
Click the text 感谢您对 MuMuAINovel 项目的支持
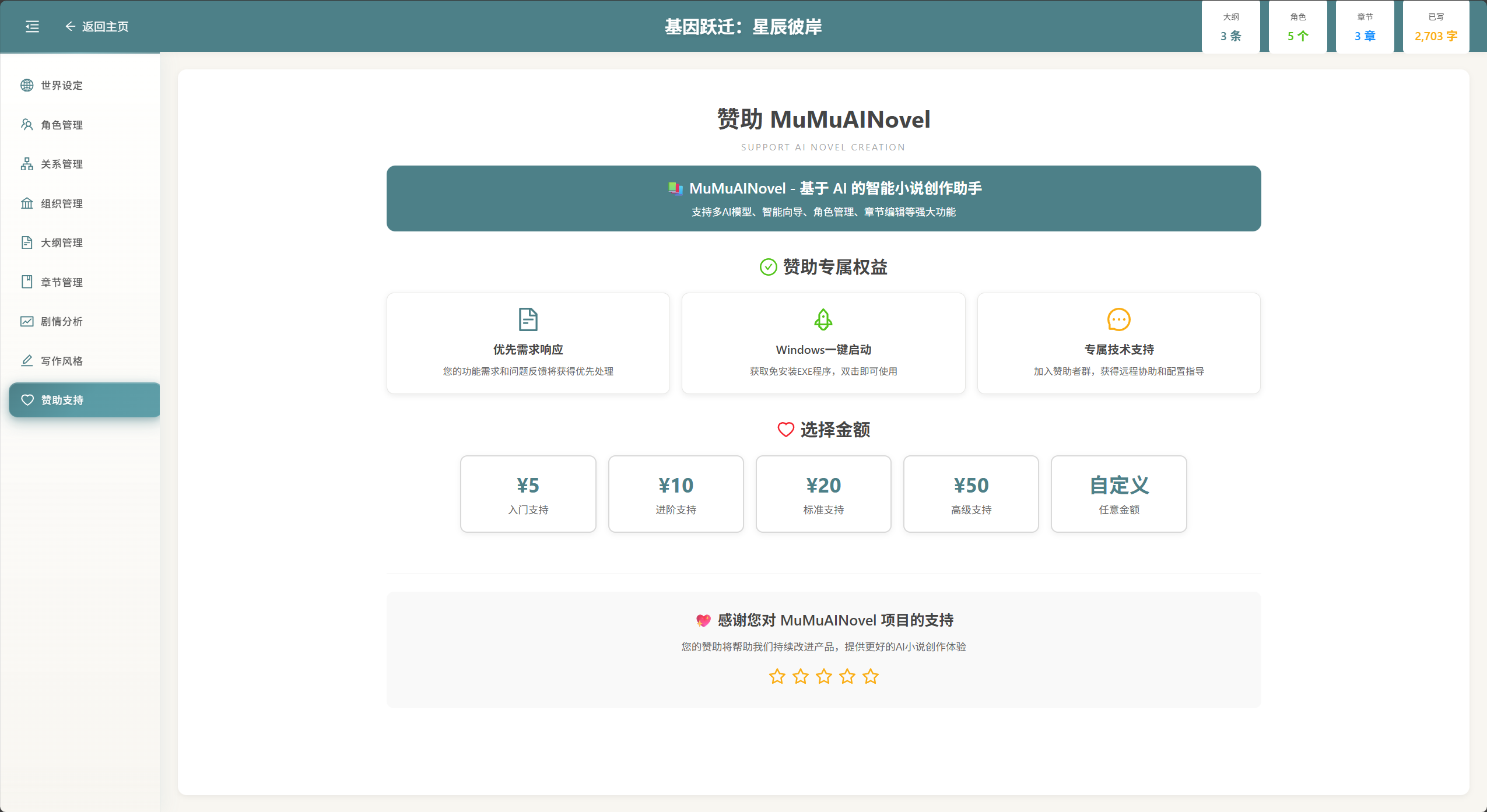pyautogui.click(x=836, y=620)
